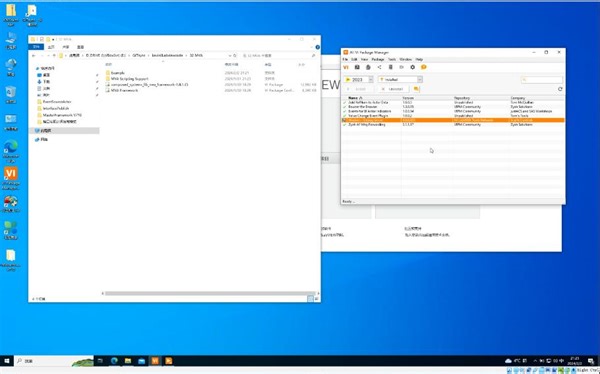Click the notification center icon in system tray
The height and width of the screenshot is (374, 600).
coord(591,361)
